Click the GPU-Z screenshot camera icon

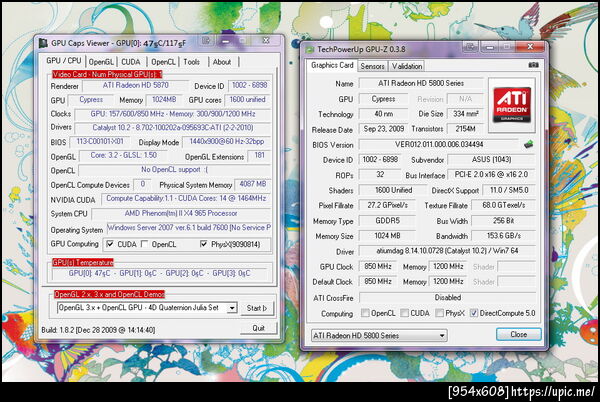click(x=533, y=65)
